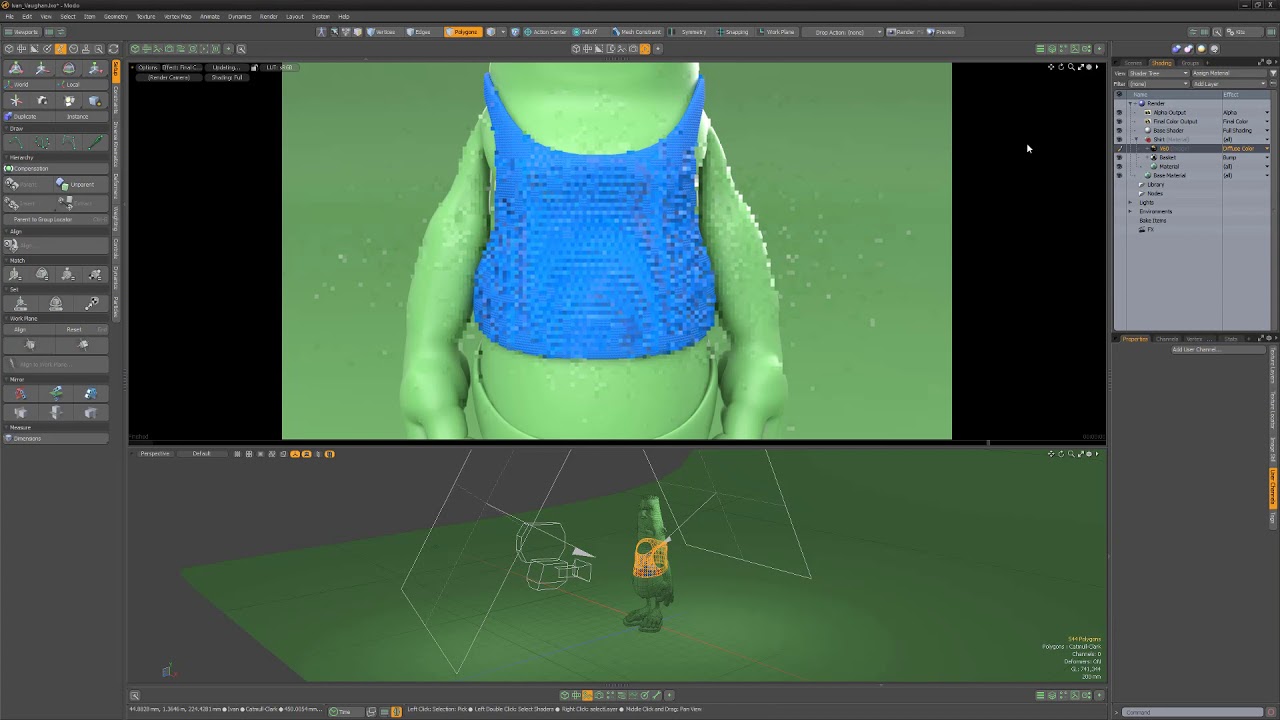Toggle visibility of Base Material layer

pyautogui.click(x=1119, y=175)
